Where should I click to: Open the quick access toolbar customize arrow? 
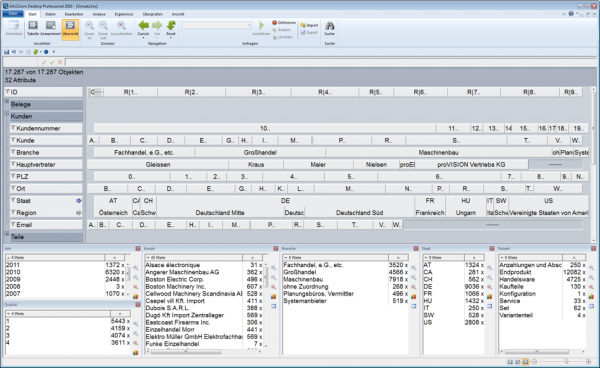[54, 52]
